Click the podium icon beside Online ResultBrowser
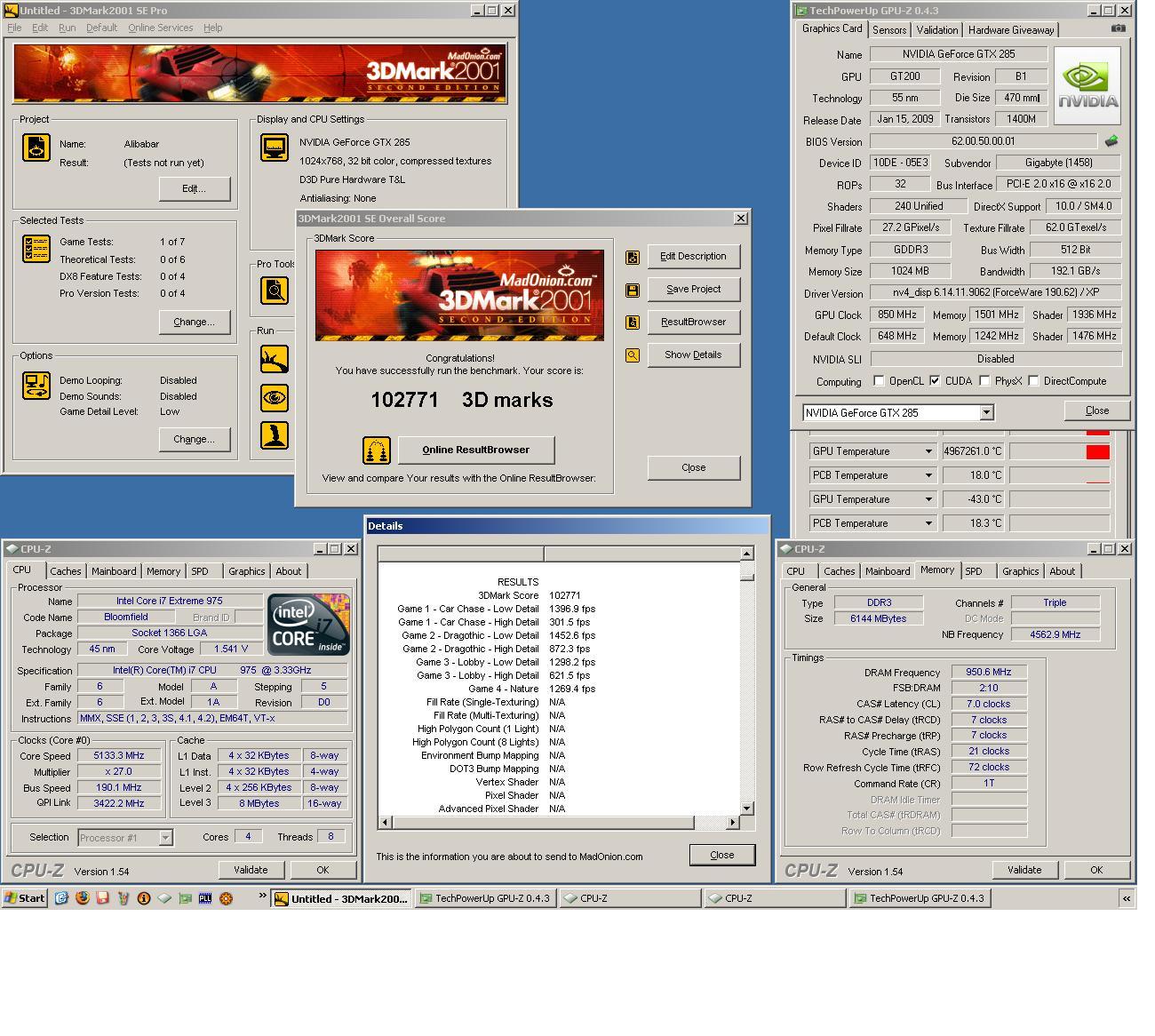 tap(377, 450)
